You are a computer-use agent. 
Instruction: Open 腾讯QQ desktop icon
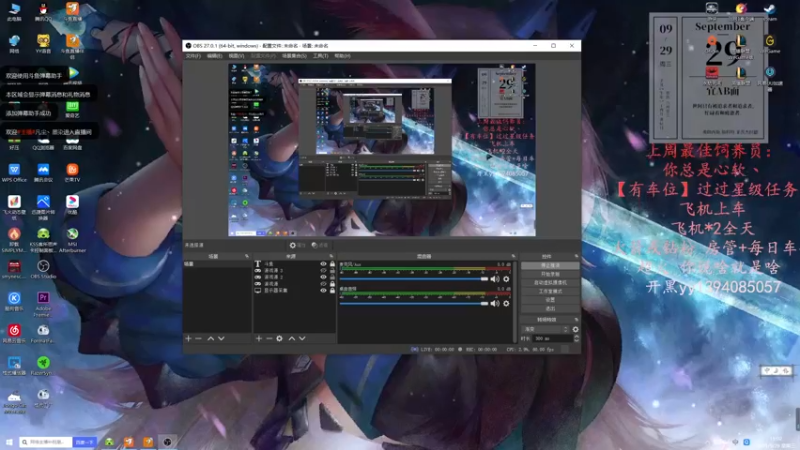[43, 11]
